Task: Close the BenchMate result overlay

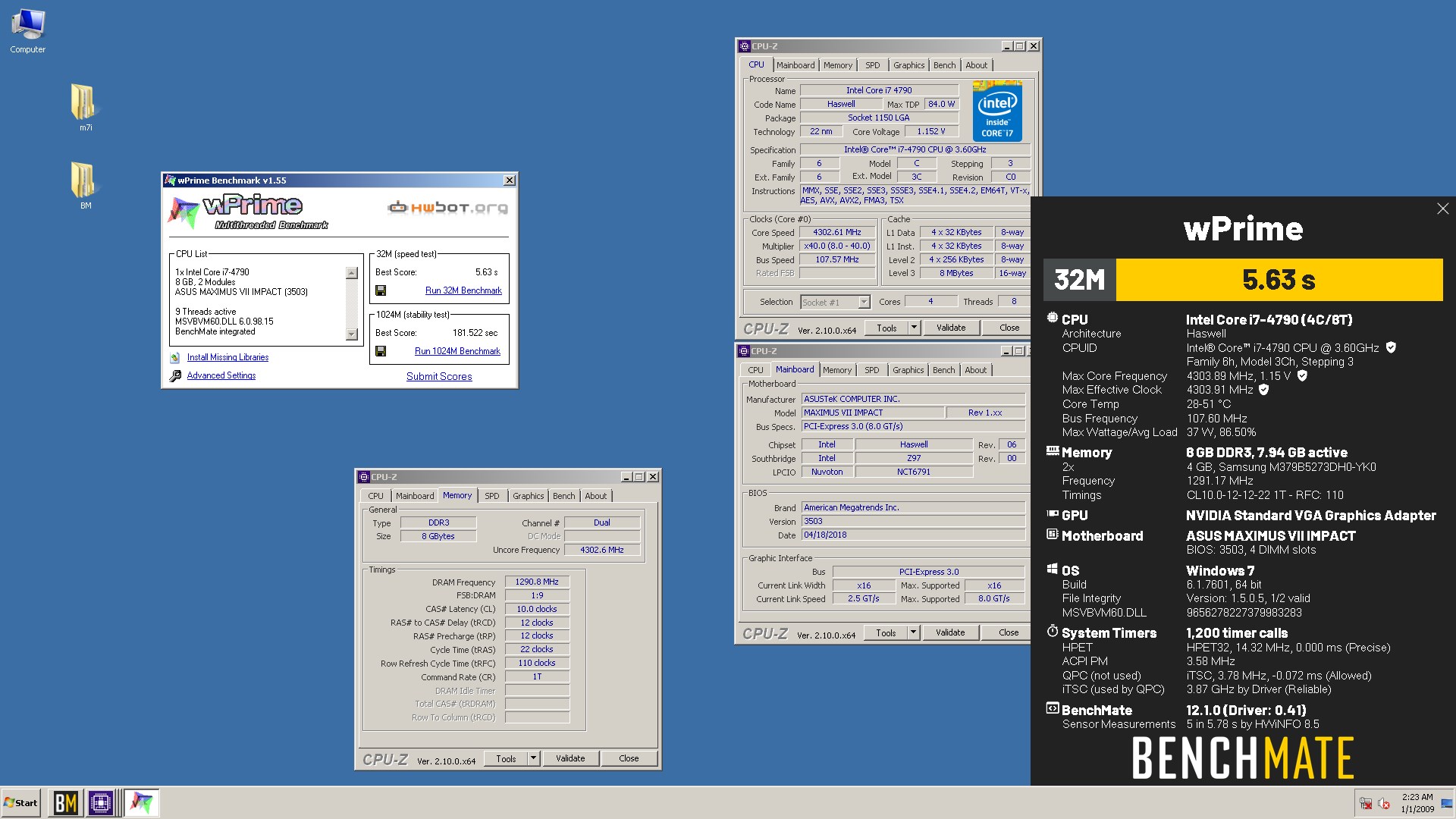Action: tap(1442, 209)
